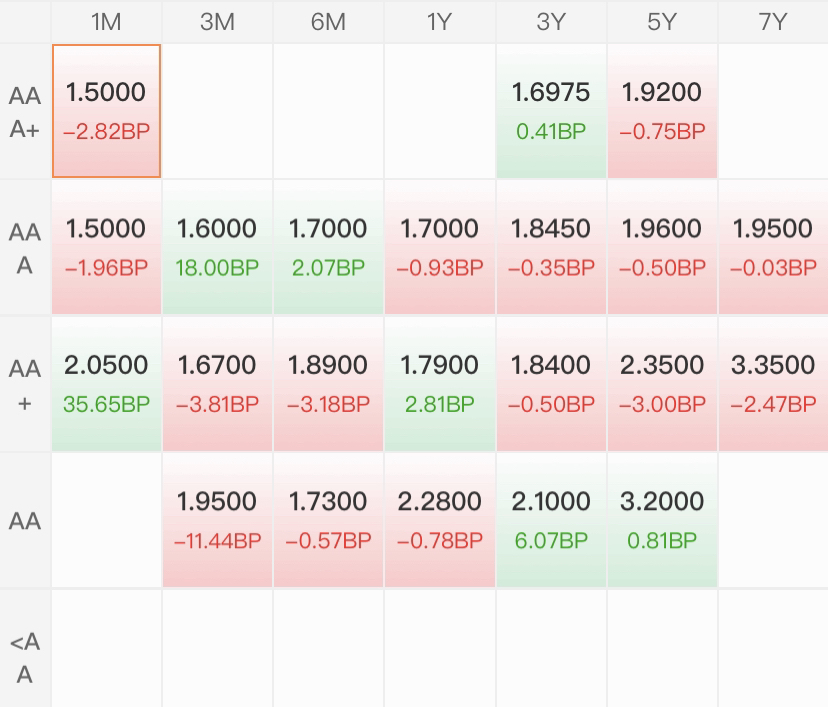828x707 pixels.
Task: Open the AA 3M cell with -11.44BP
Action: coord(217,520)
